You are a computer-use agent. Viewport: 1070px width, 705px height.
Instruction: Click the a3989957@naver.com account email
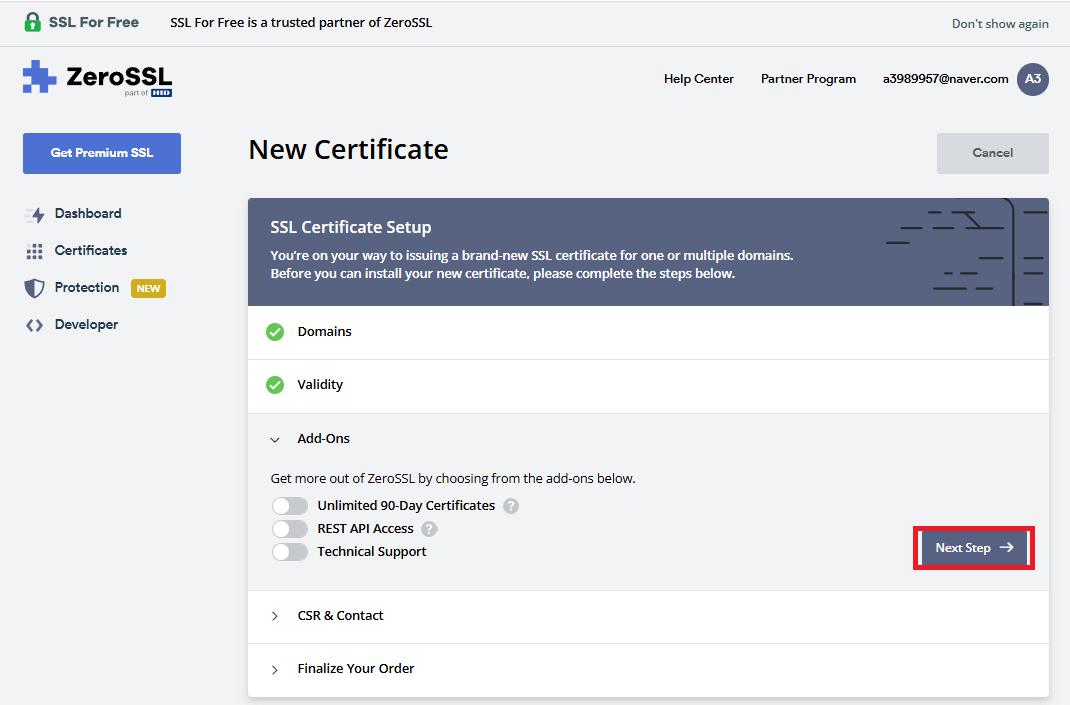pyautogui.click(x=945, y=79)
